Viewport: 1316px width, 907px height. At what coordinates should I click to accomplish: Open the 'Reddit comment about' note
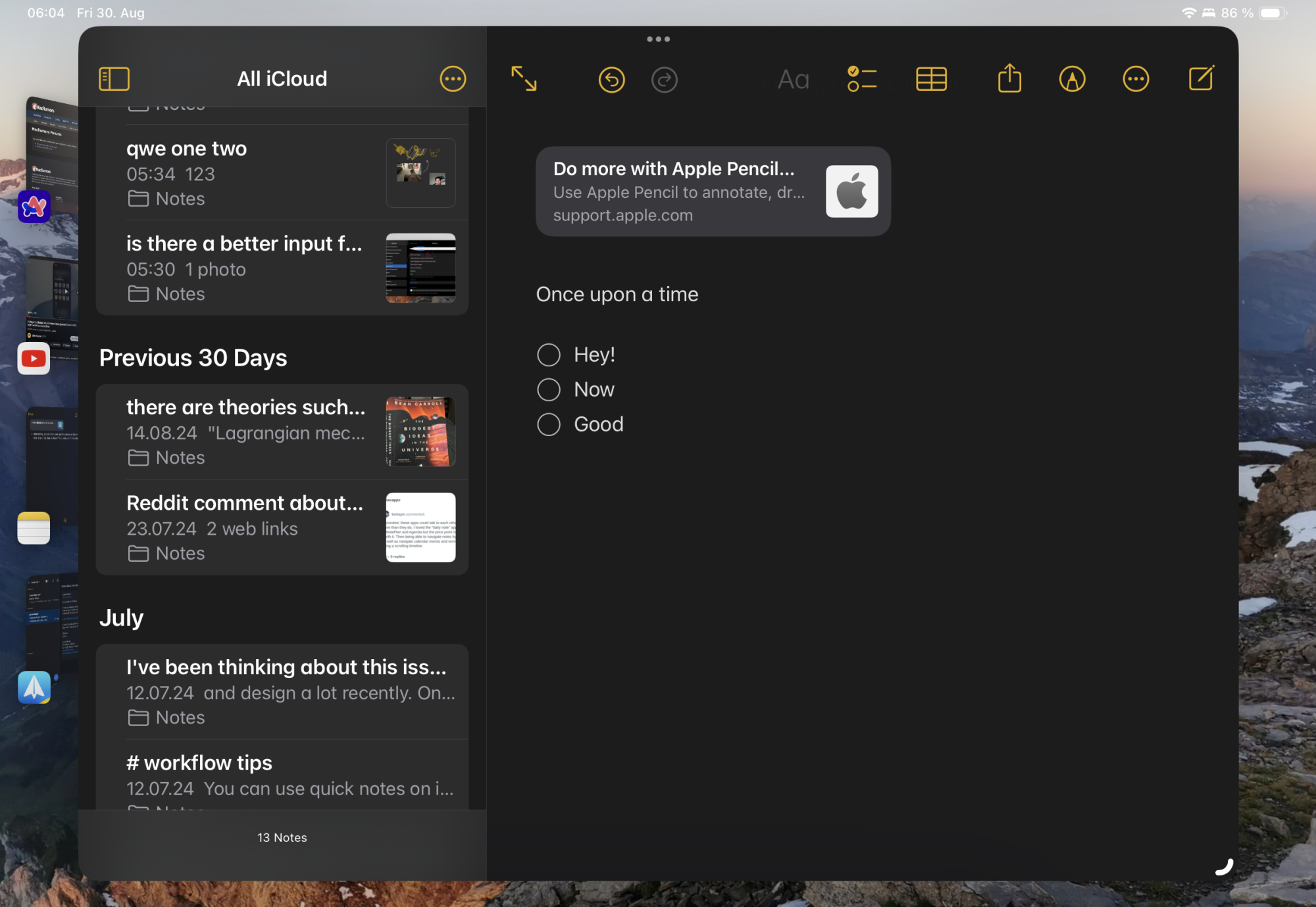282,527
